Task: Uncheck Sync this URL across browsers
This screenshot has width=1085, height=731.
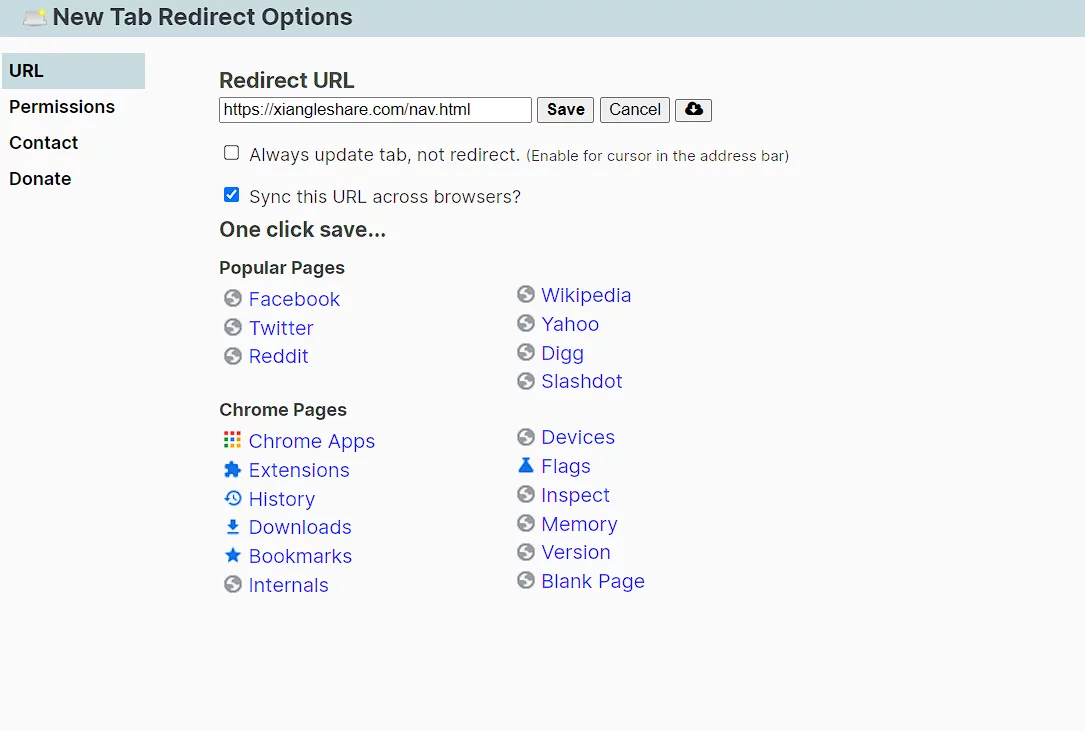Action: click(231, 195)
